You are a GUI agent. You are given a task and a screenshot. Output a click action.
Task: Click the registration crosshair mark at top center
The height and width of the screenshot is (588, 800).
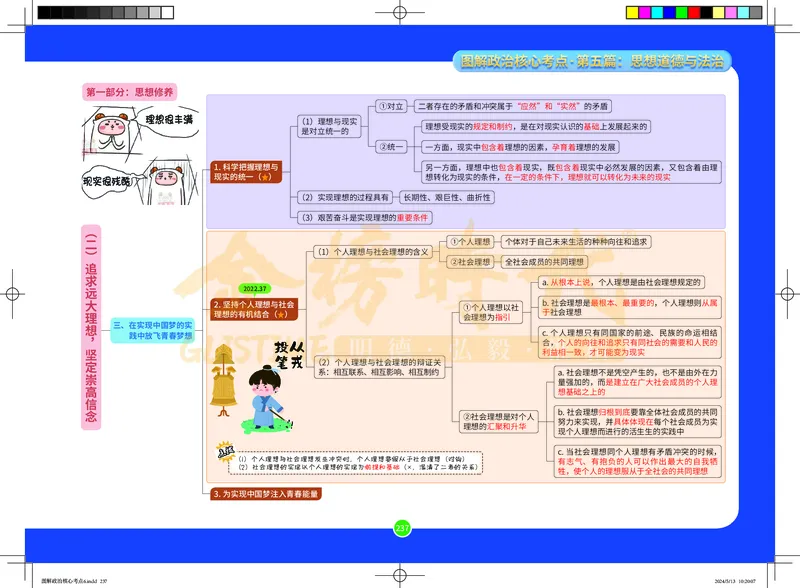[x=400, y=12]
